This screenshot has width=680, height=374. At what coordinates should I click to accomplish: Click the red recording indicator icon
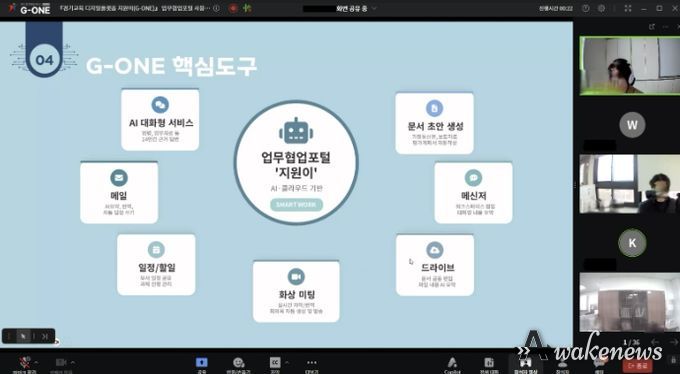tap(233, 8)
